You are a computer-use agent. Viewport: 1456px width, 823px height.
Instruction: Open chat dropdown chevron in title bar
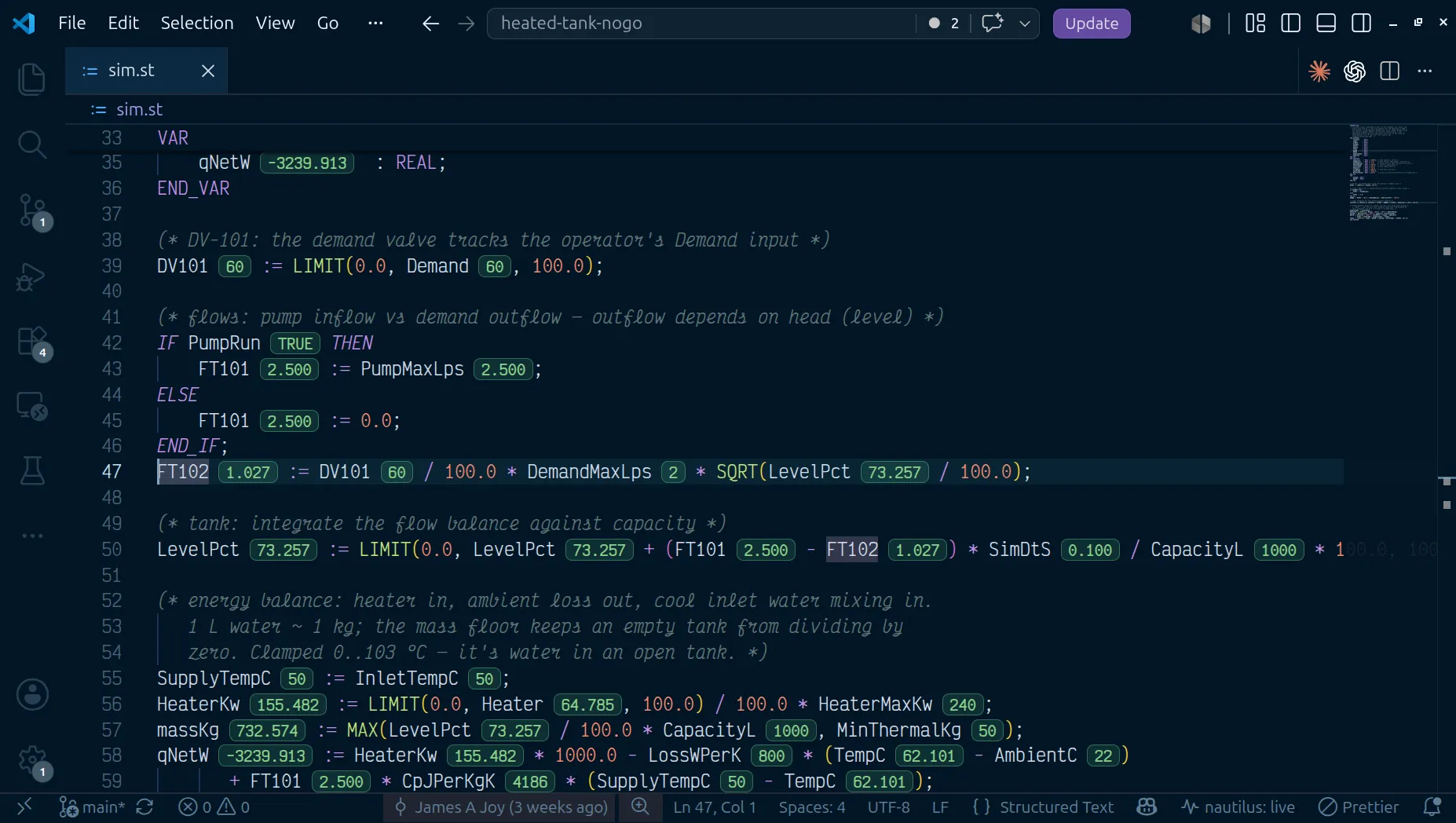click(1025, 24)
